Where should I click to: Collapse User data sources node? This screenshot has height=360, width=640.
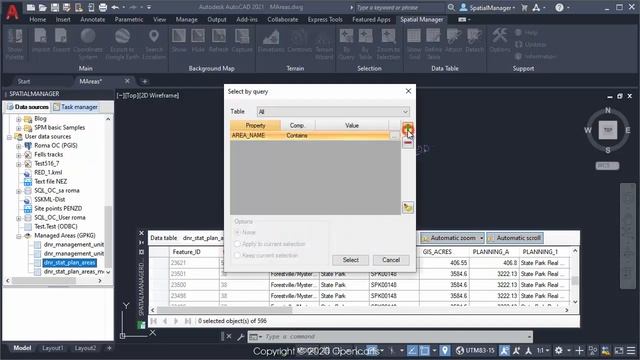(9, 137)
